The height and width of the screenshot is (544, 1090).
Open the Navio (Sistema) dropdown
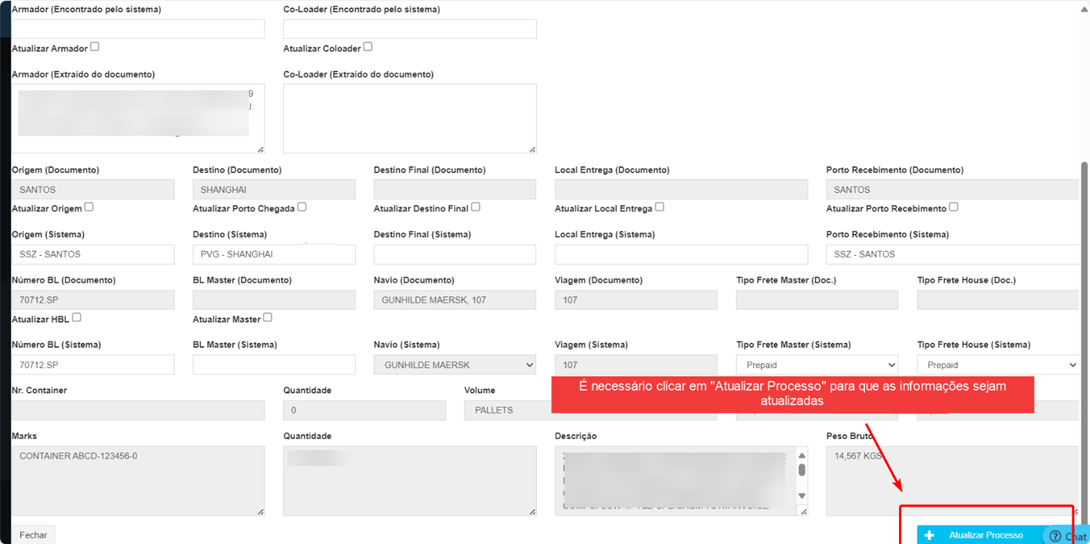[x=455, y=365]
